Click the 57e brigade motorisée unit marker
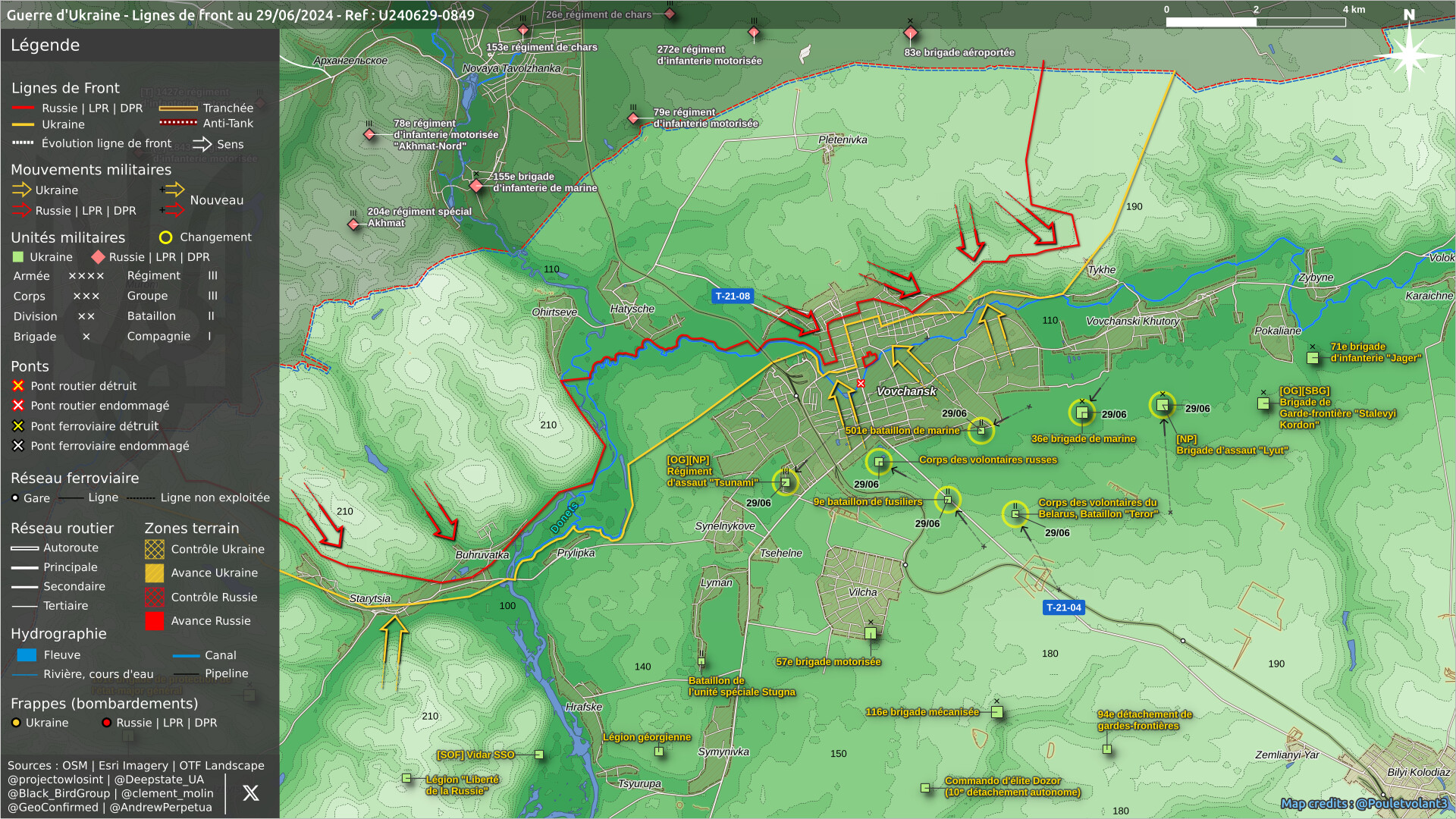This screenshot has height=819, width=1456. coord(871,632)
